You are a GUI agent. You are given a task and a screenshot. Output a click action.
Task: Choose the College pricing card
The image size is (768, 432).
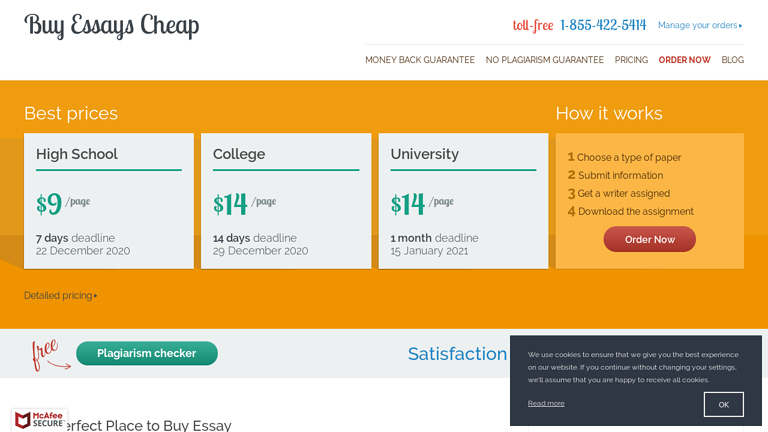(286, 201)
